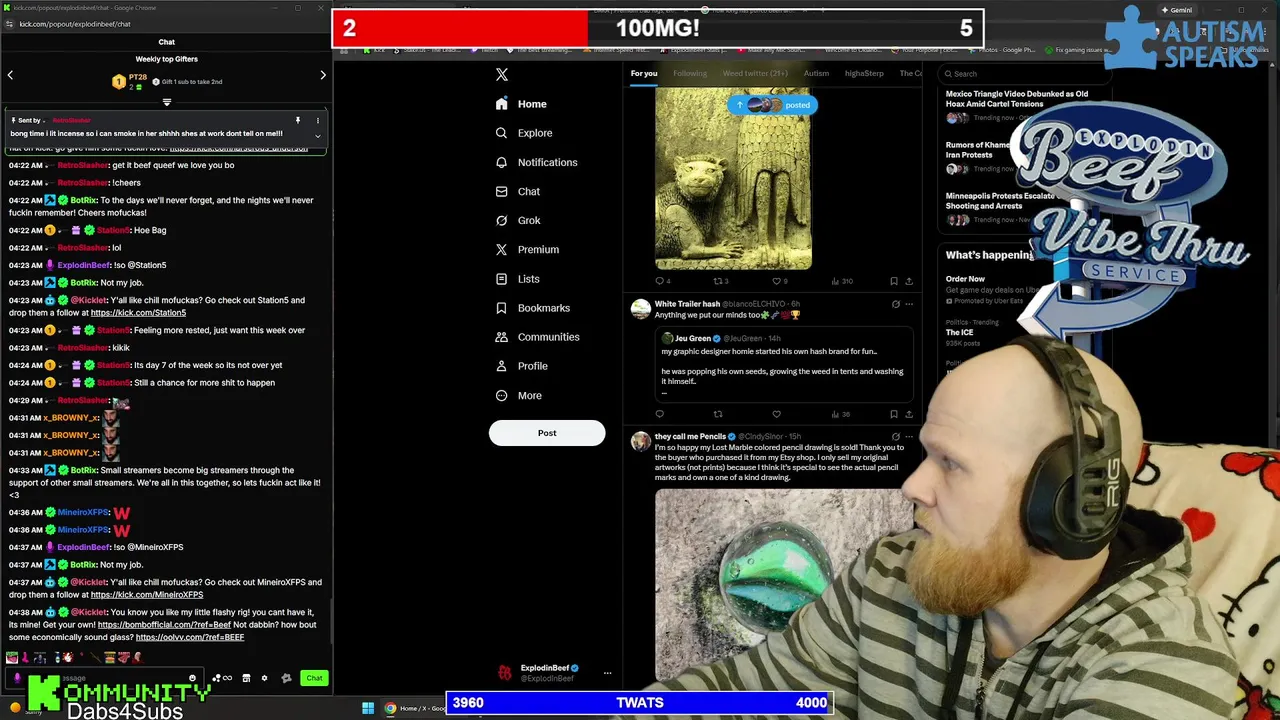Screen dimensions: 1280x720
Task: Like White Trailer hash post
Action: [776, 414]
